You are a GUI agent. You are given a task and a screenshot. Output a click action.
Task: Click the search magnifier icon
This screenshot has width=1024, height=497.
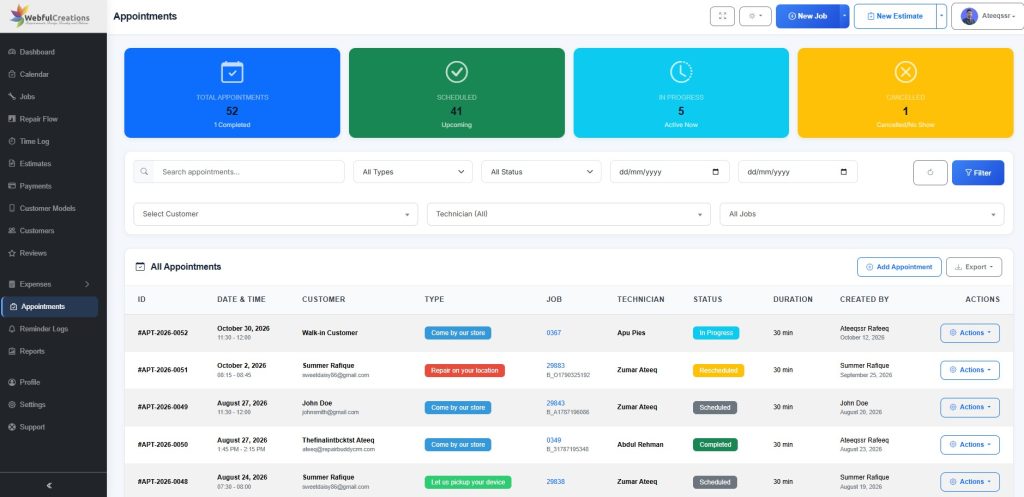(144, 172)
